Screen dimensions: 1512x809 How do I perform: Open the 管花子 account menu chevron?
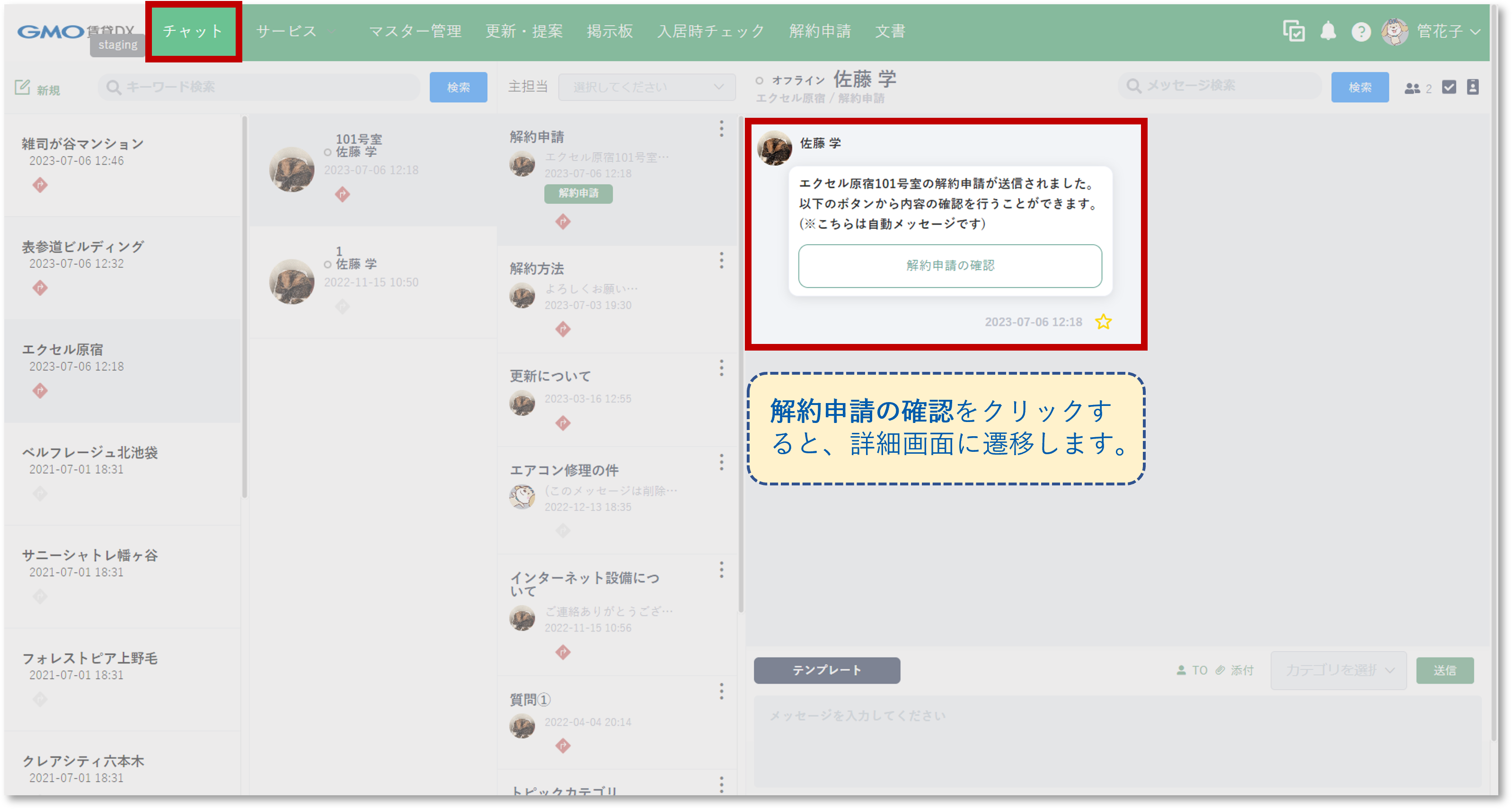click(x=1478, y=32)
